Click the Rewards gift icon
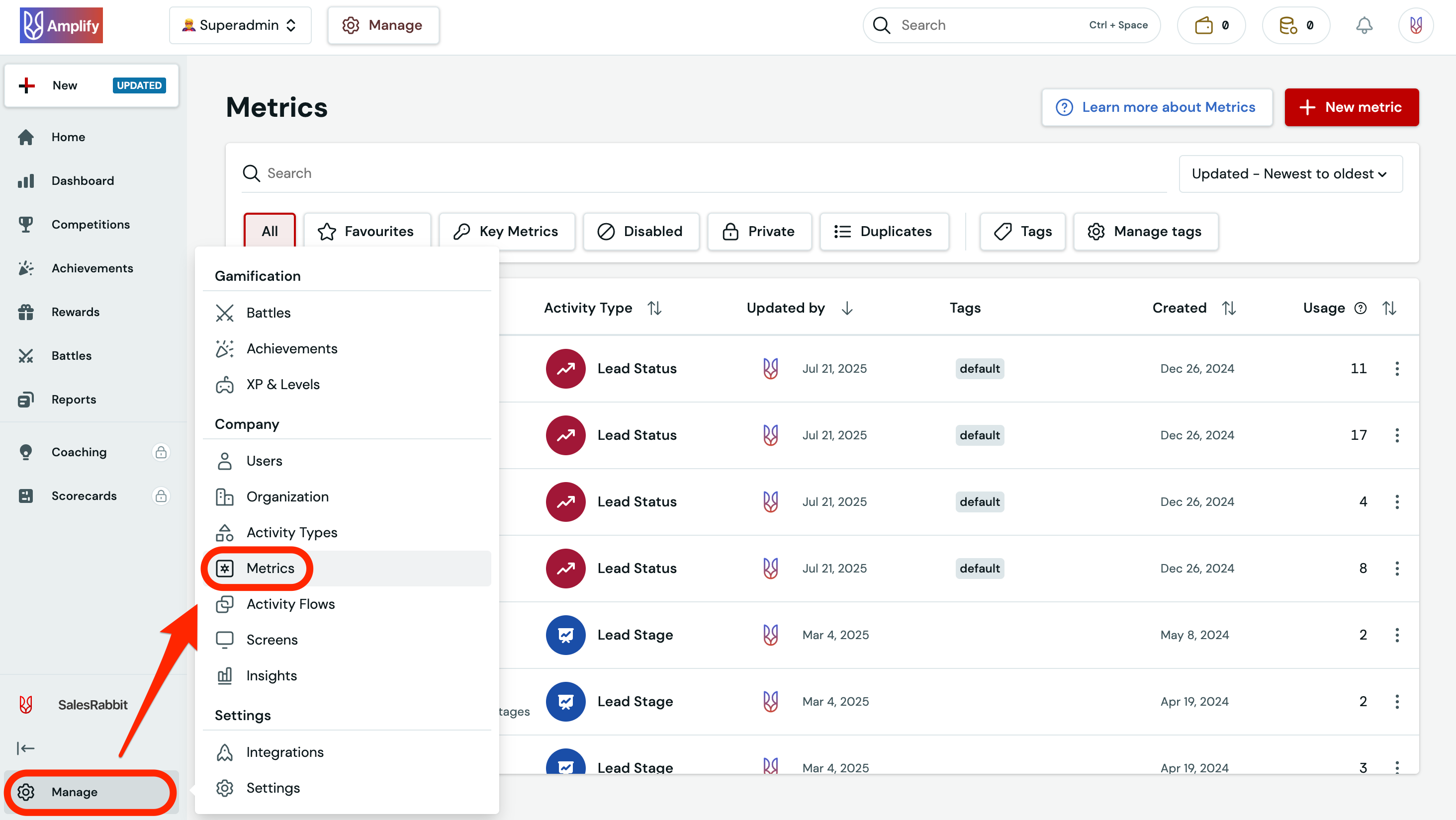The image size is (1456, 820). coord(26,311)
